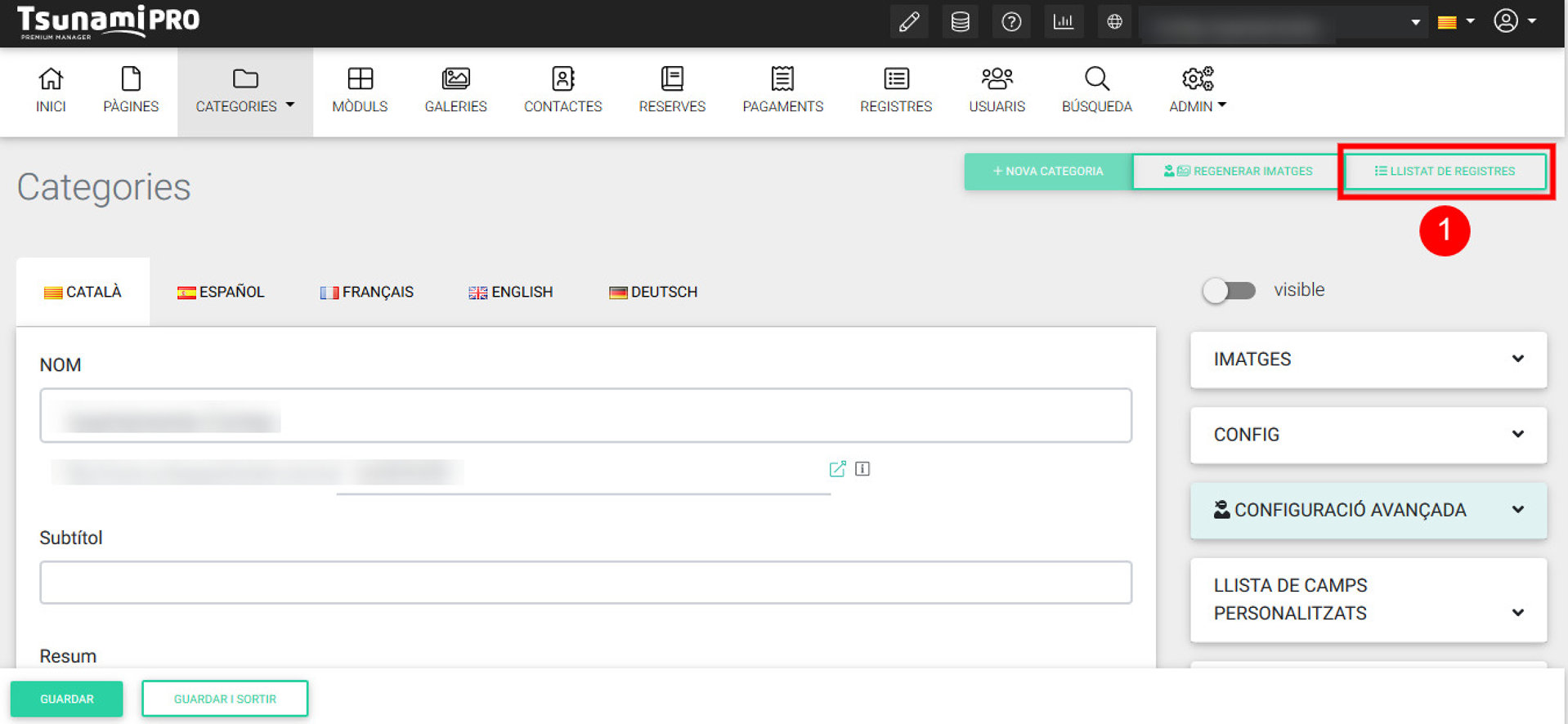Click the Guardar button
The image size is (1568, 724).
[67, 699]
